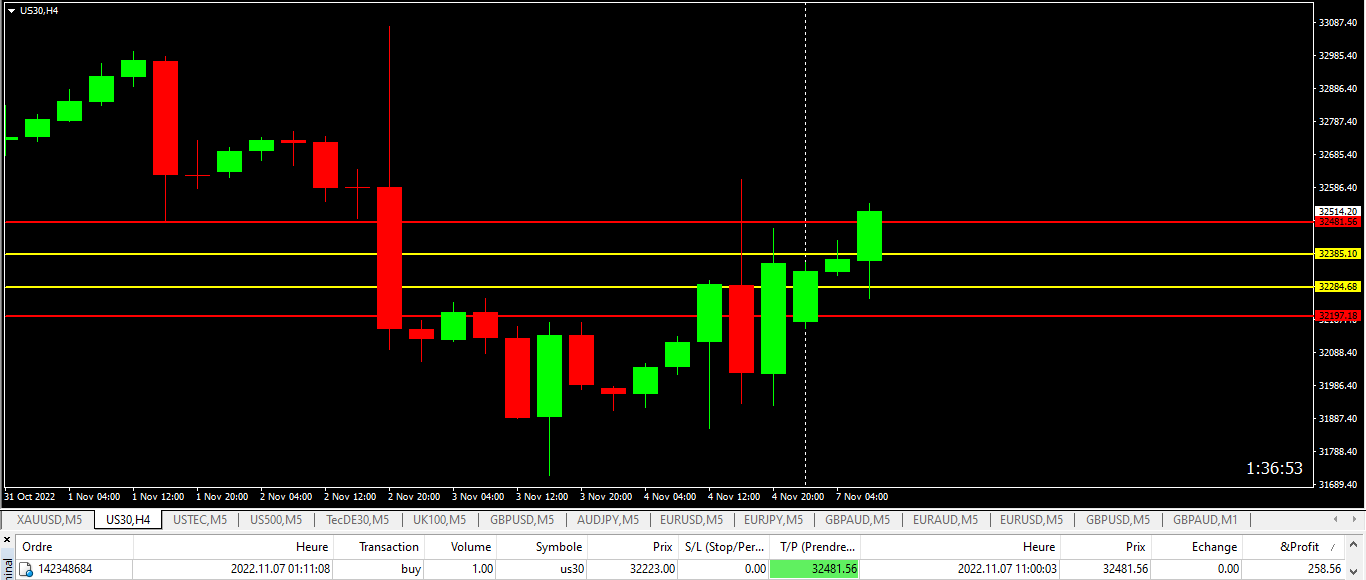Click the 1.00 volume cell
Viewport: 1366px width, 580px height.
point(481,569)
